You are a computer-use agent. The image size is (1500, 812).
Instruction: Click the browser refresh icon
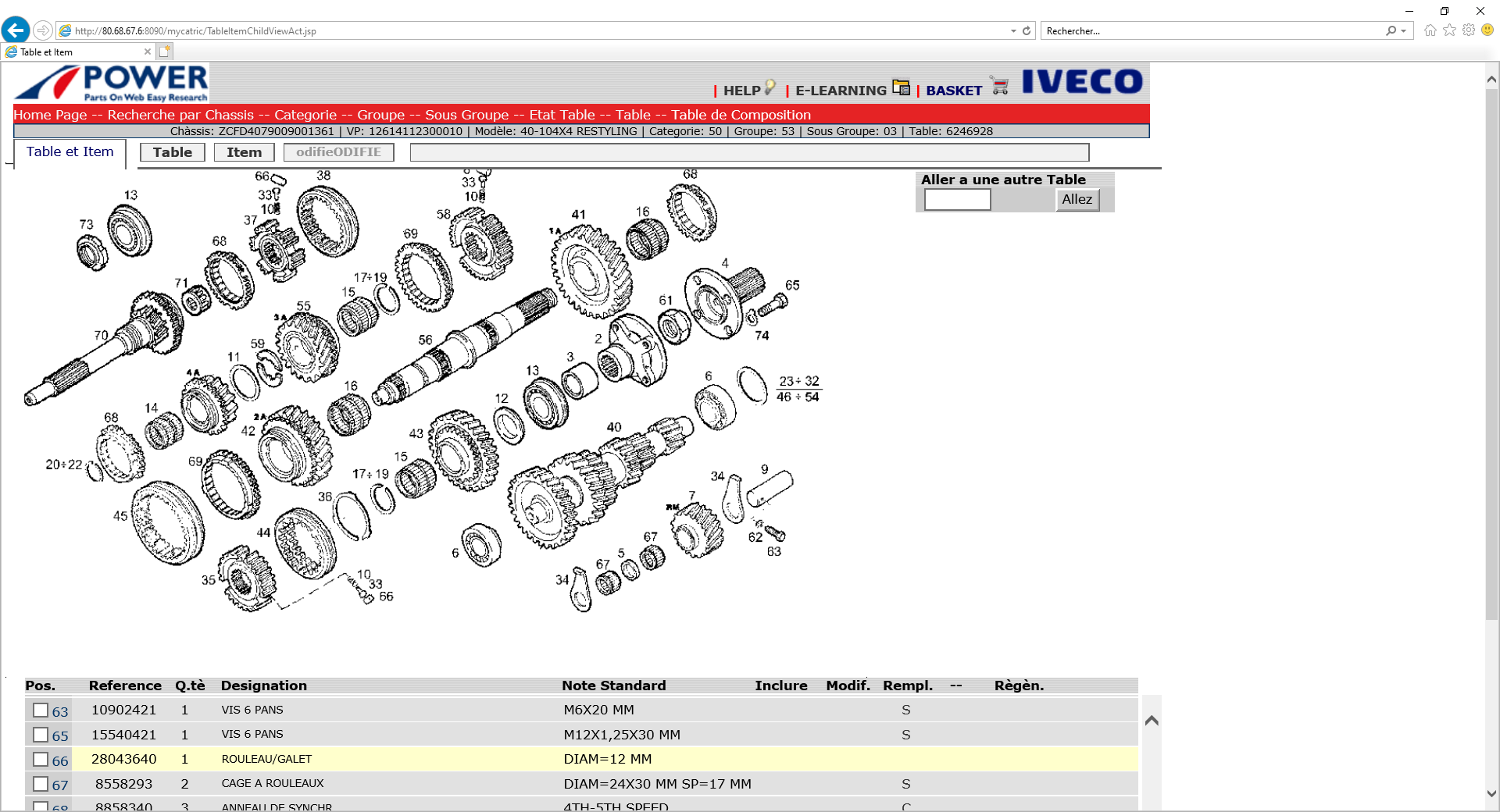pyautogui.click(x=1027, y=31)
